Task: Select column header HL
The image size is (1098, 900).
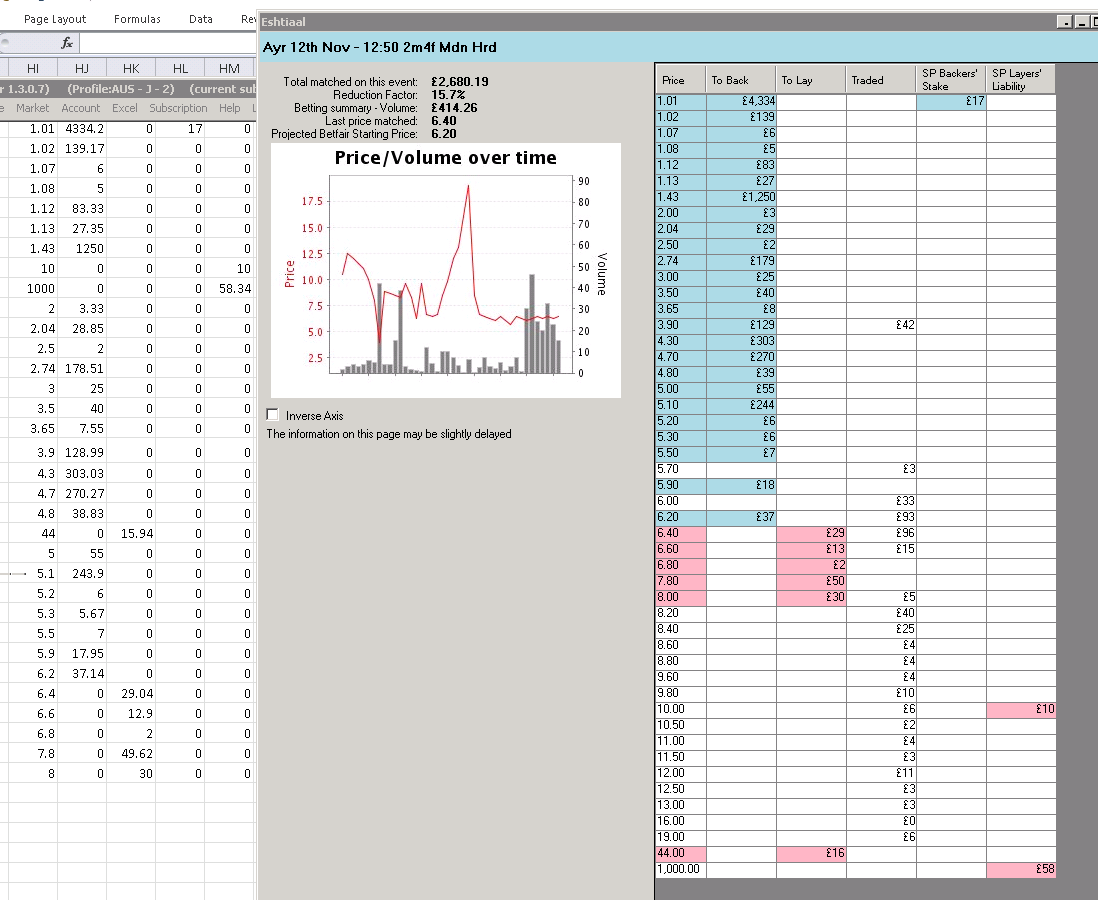Action: point(180,68)
